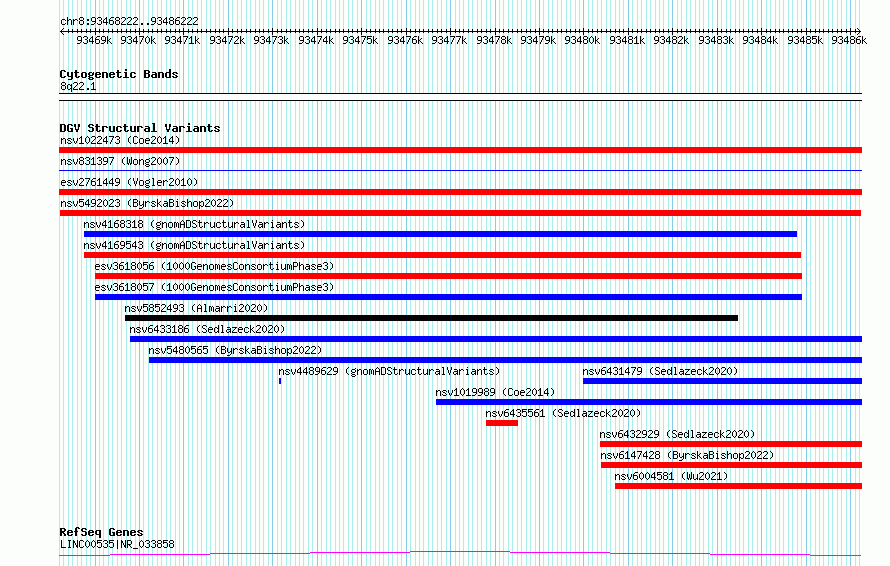Open esv2761449 (Vogler2010) variant label

[x=129, y=182]
